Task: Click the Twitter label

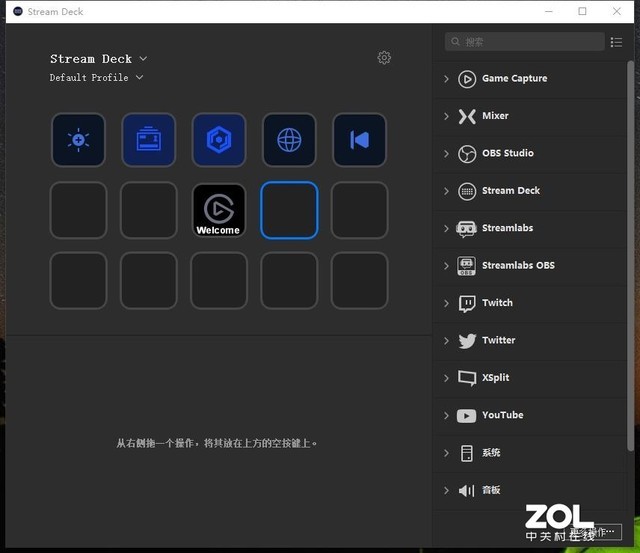Action: click(x=498, y=340)
